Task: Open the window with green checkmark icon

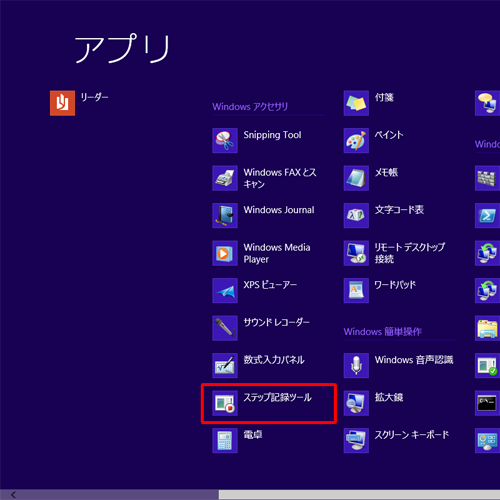Action: coord(487,366)
